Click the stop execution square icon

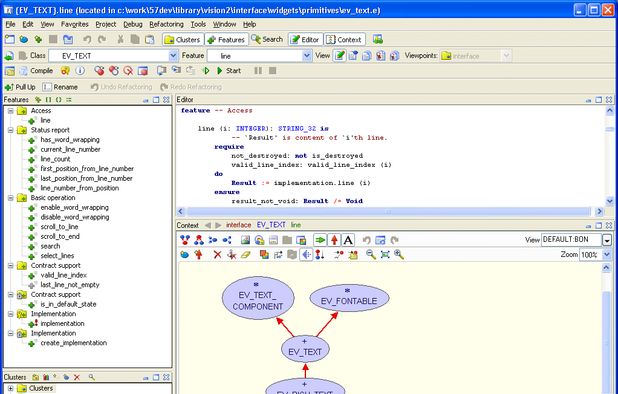272,71
